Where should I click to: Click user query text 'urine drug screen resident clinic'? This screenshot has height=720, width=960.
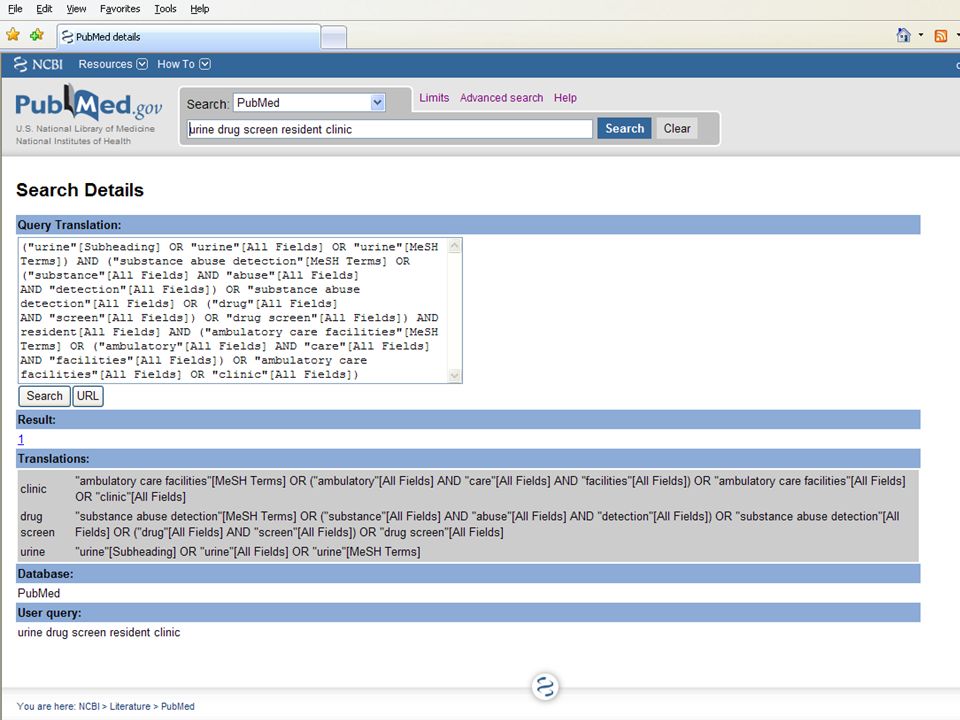tap(99, 632)
